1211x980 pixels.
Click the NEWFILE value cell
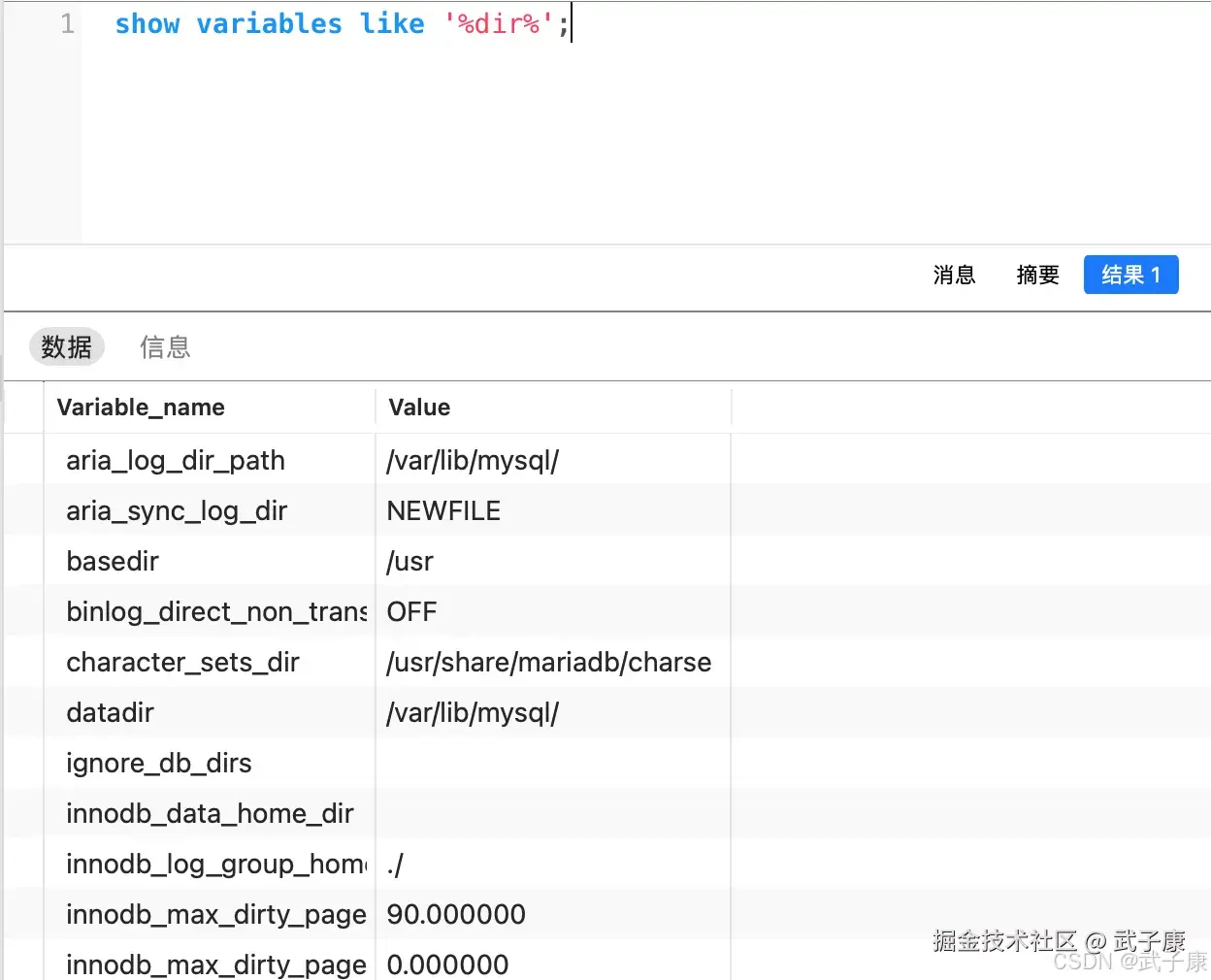pos(443,510)
